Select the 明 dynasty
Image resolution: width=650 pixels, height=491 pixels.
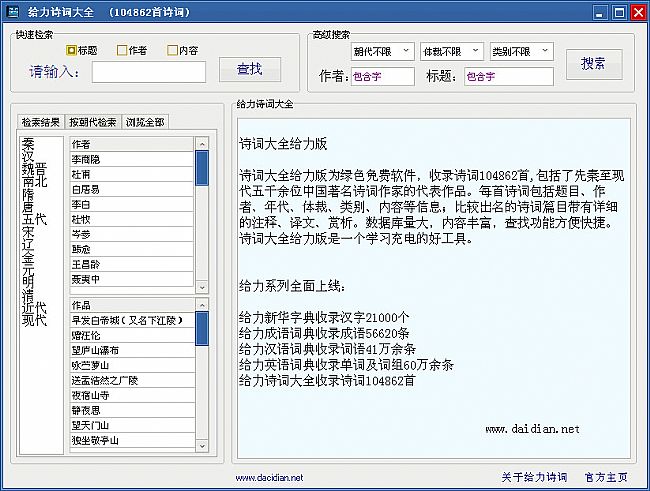28,282
